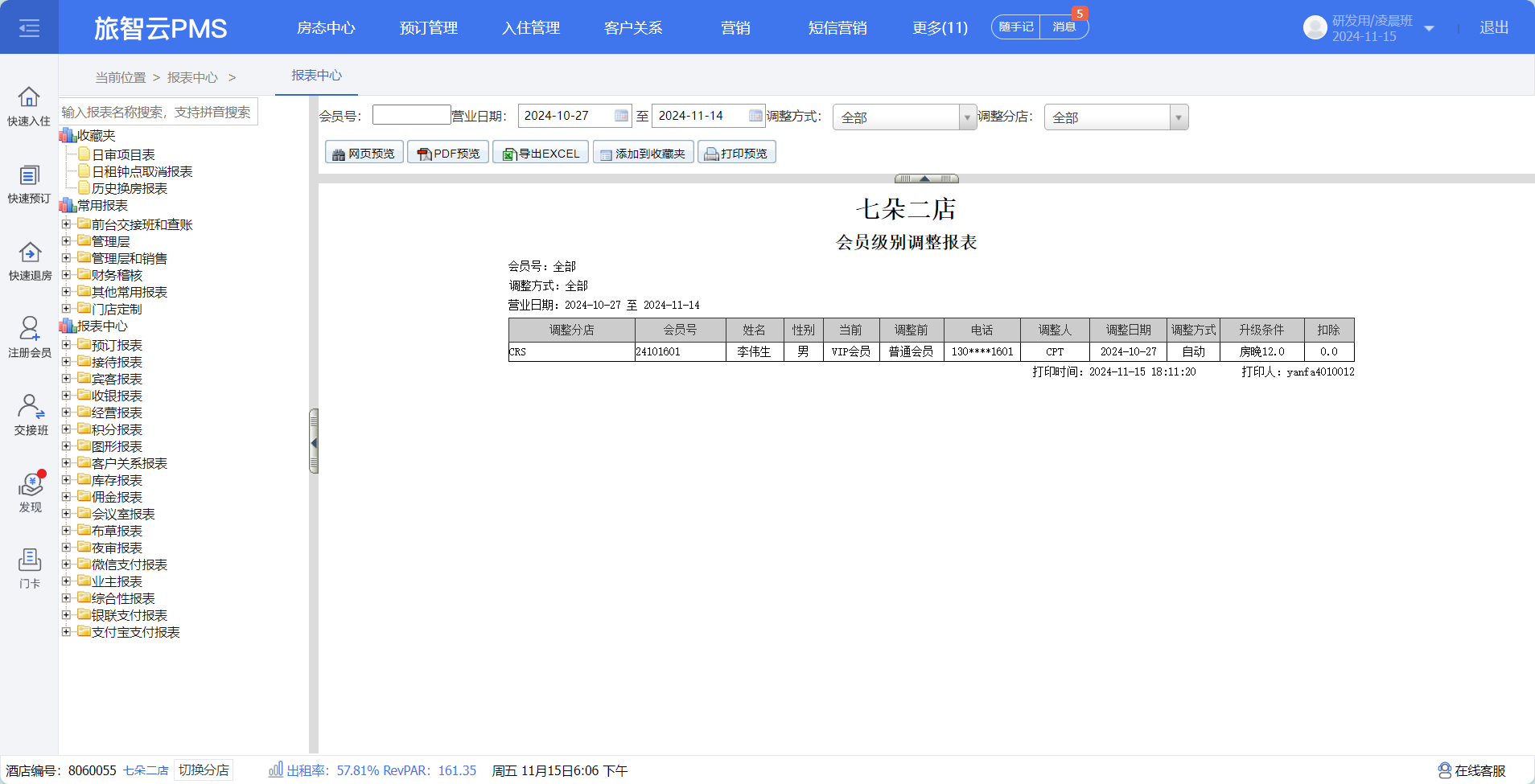Collapse the left tree panel handle
This screenshot has width=1535, height=784.
[x=314, y=441]
